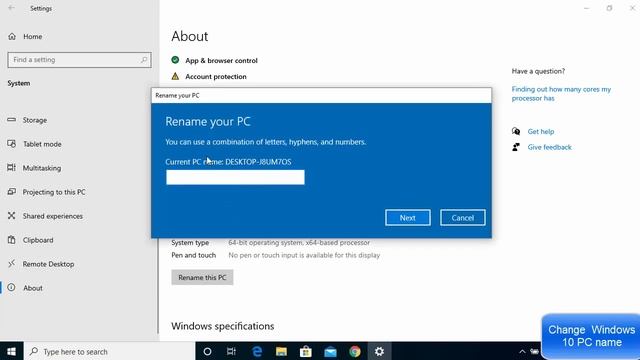Click the Give feedback link
Viewport: 640px width, 360px height.
[x=549, y=147]
